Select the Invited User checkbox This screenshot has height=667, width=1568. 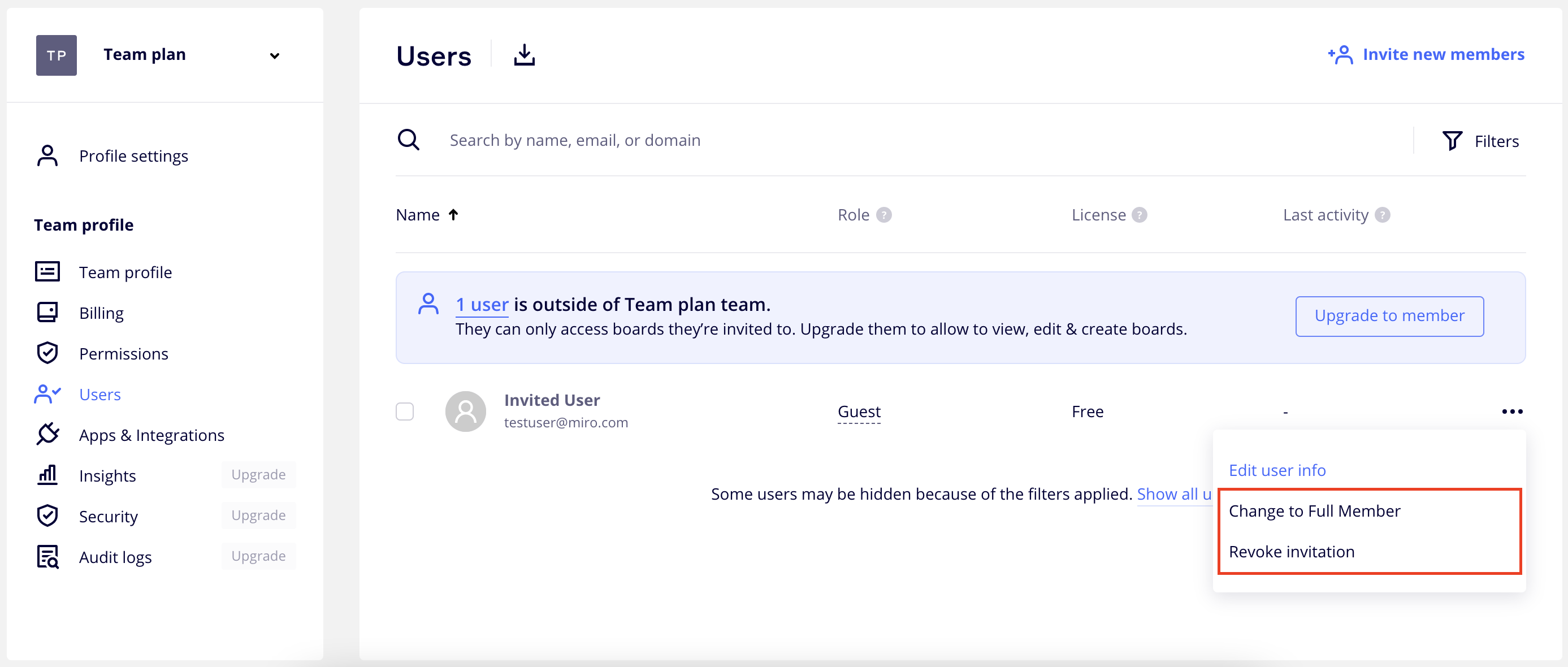pyautogui.click(x=405, y=412)
